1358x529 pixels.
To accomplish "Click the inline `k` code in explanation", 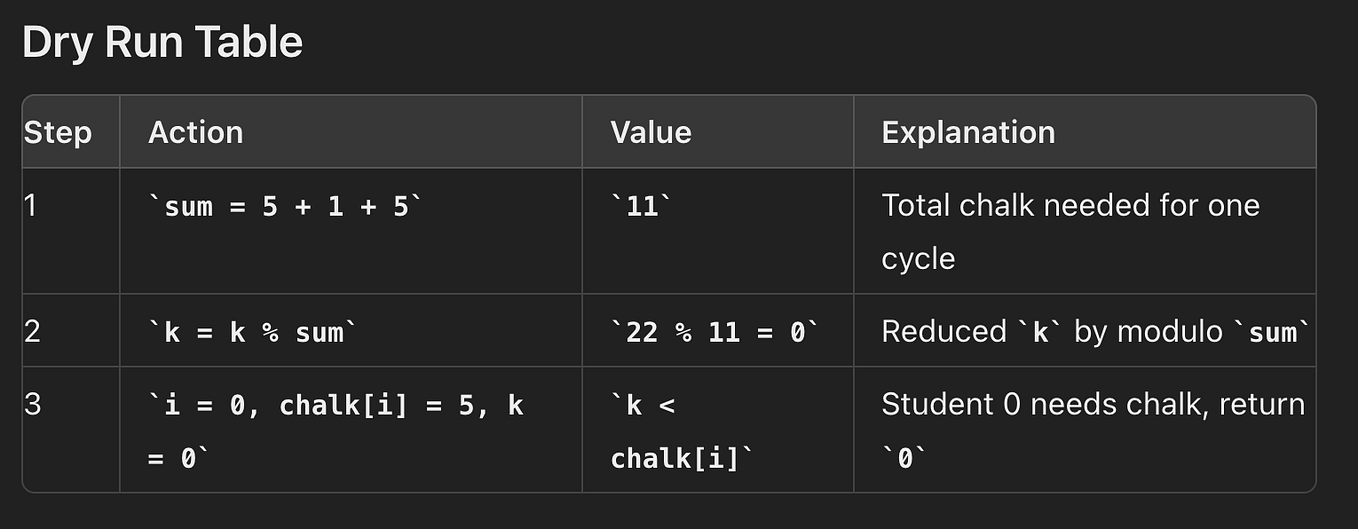I will 1040,332.
